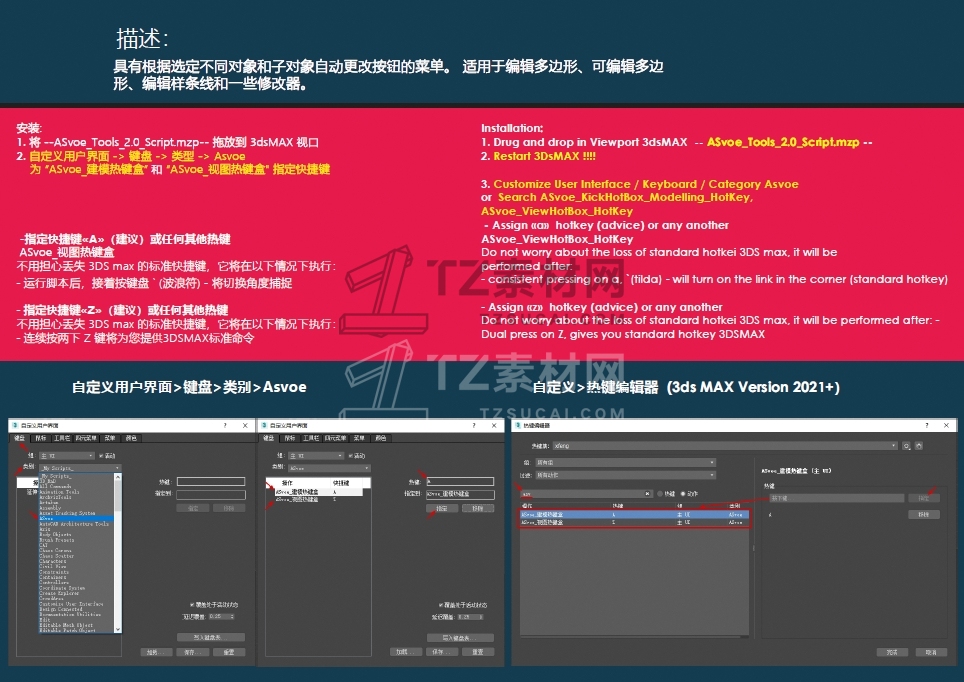This screenshot has width=964, height=682.
Task: Select ASvoe_视图热键盒 row in Hotkey Editor
Action: point(634,522)
